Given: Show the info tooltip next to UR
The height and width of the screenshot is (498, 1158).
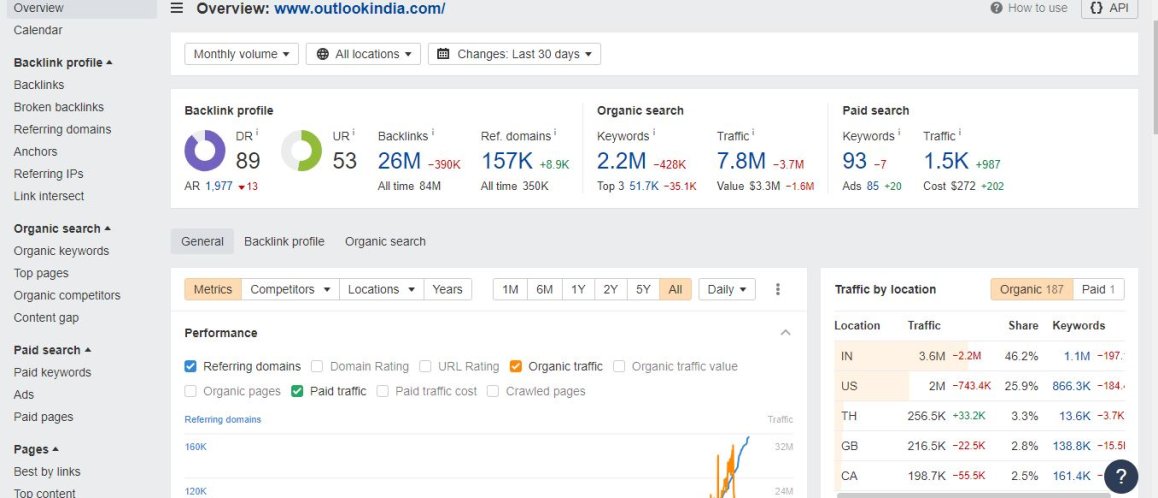Looking at the screenshot, I should click(353, 133).
